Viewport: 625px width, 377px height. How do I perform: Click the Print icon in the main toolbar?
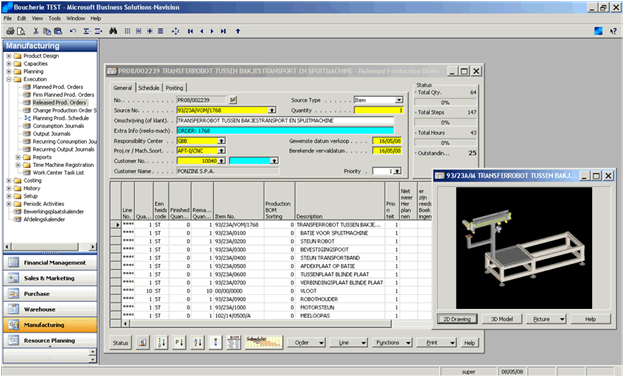[10, 31]
